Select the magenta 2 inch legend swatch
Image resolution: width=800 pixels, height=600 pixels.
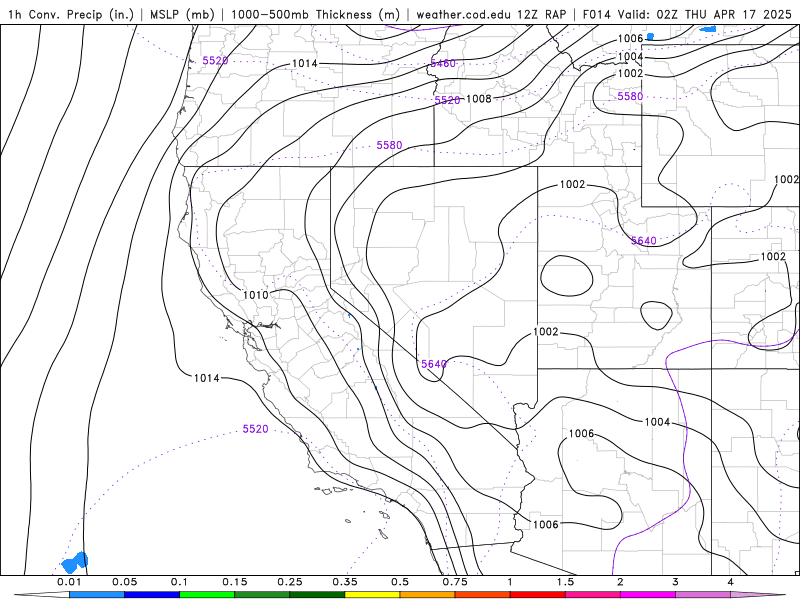click(x=648, y=595)
